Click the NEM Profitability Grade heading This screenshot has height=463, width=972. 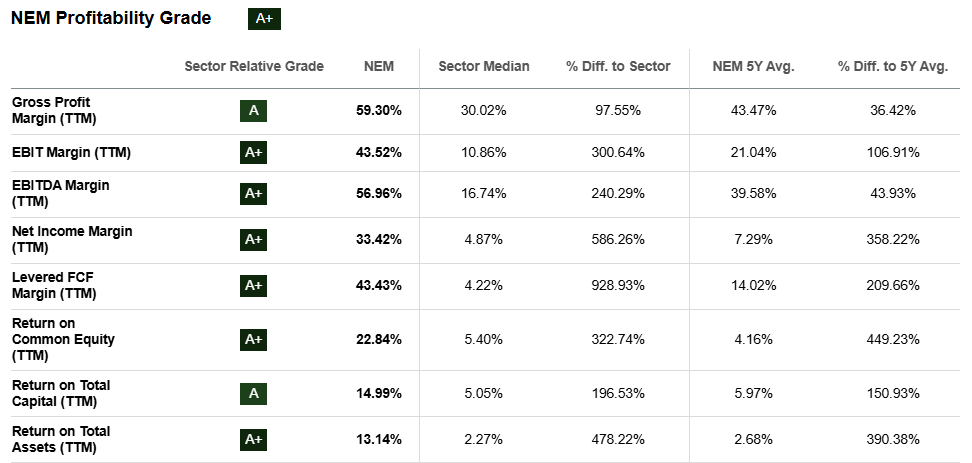[111, 18]
